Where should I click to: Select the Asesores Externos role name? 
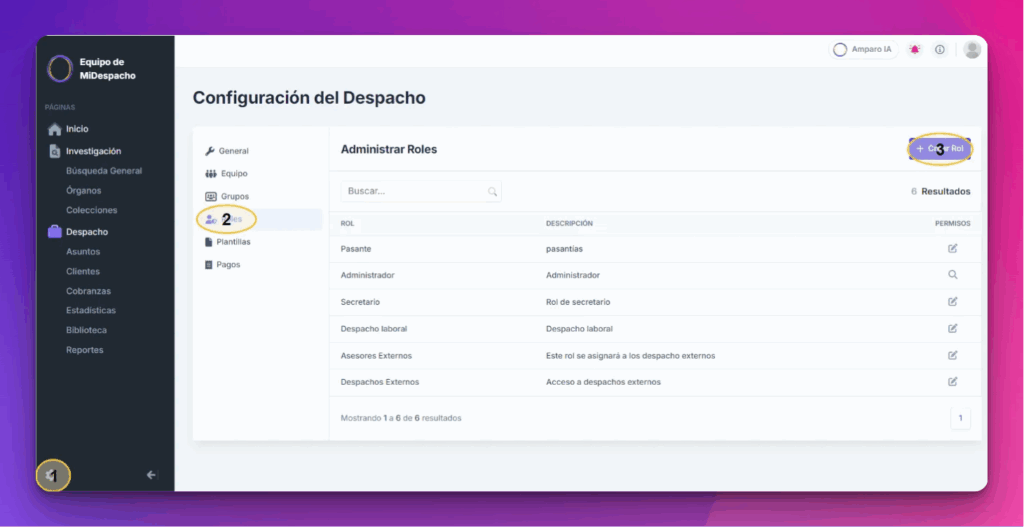coord(376,356)
